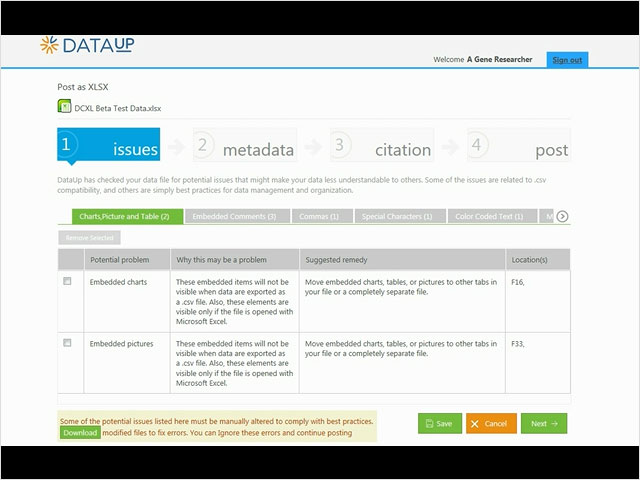Screen dimensions: 640x480
Task: Click the Excel file icon
Action: [64, 106]
